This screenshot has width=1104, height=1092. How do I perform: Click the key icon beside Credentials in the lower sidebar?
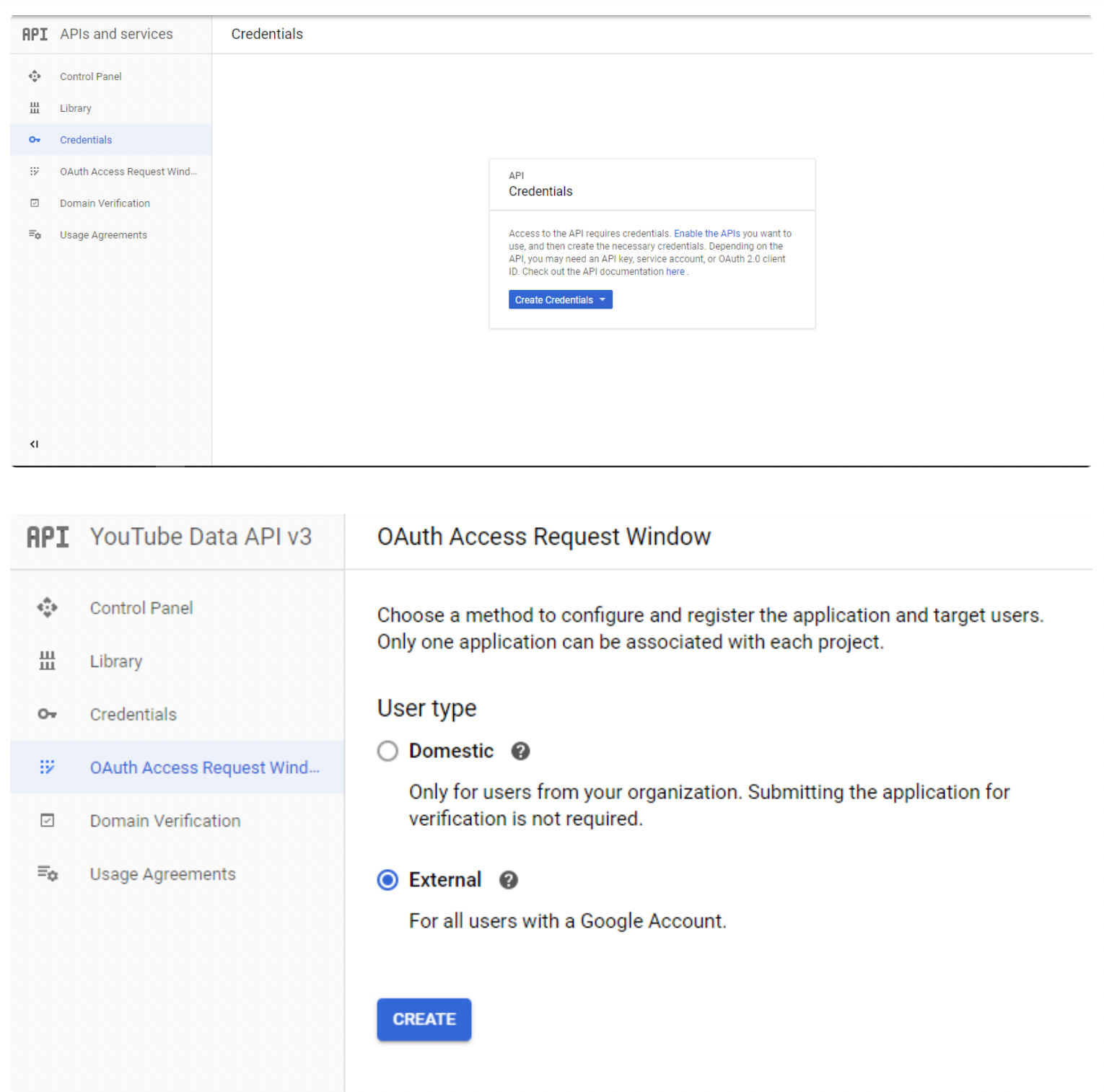pos(48,714)
